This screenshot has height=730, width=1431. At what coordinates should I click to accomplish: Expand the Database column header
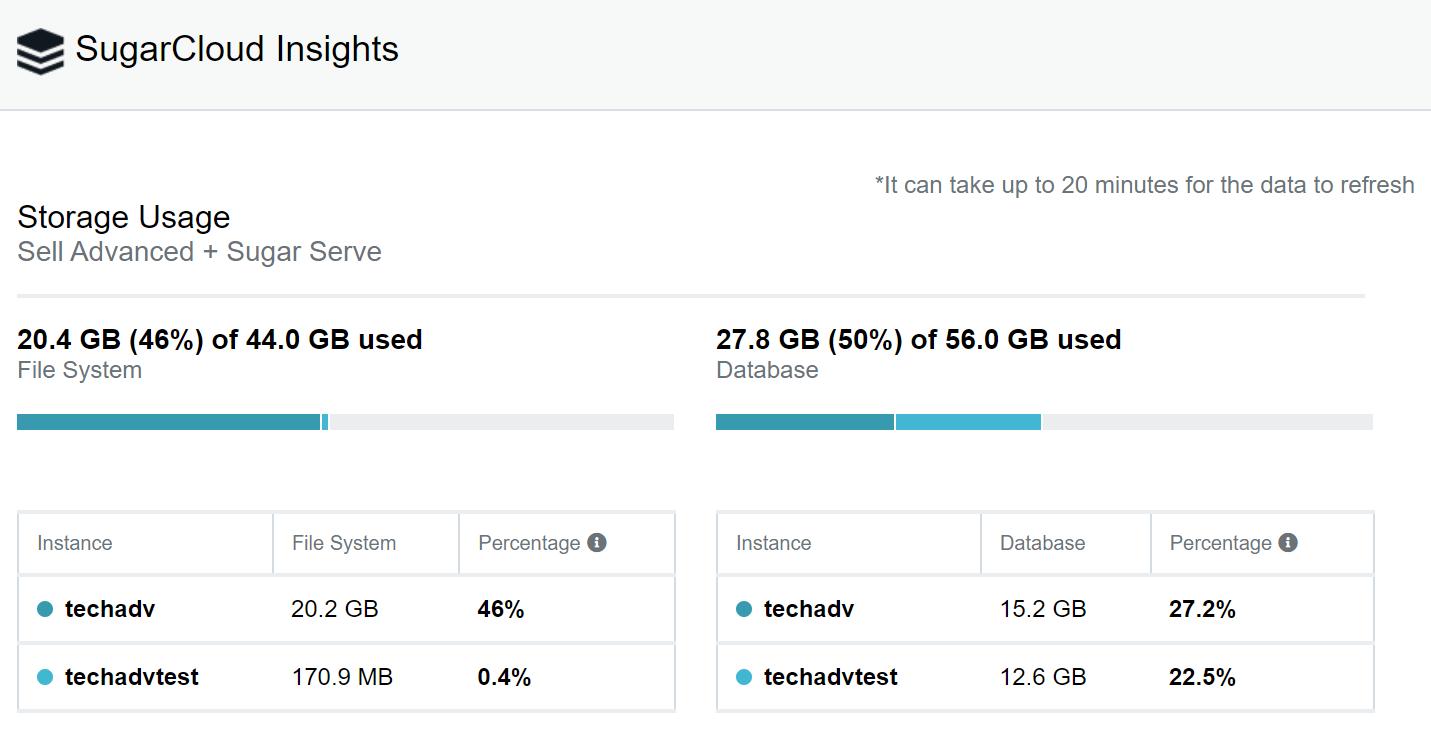[1040, 542]
